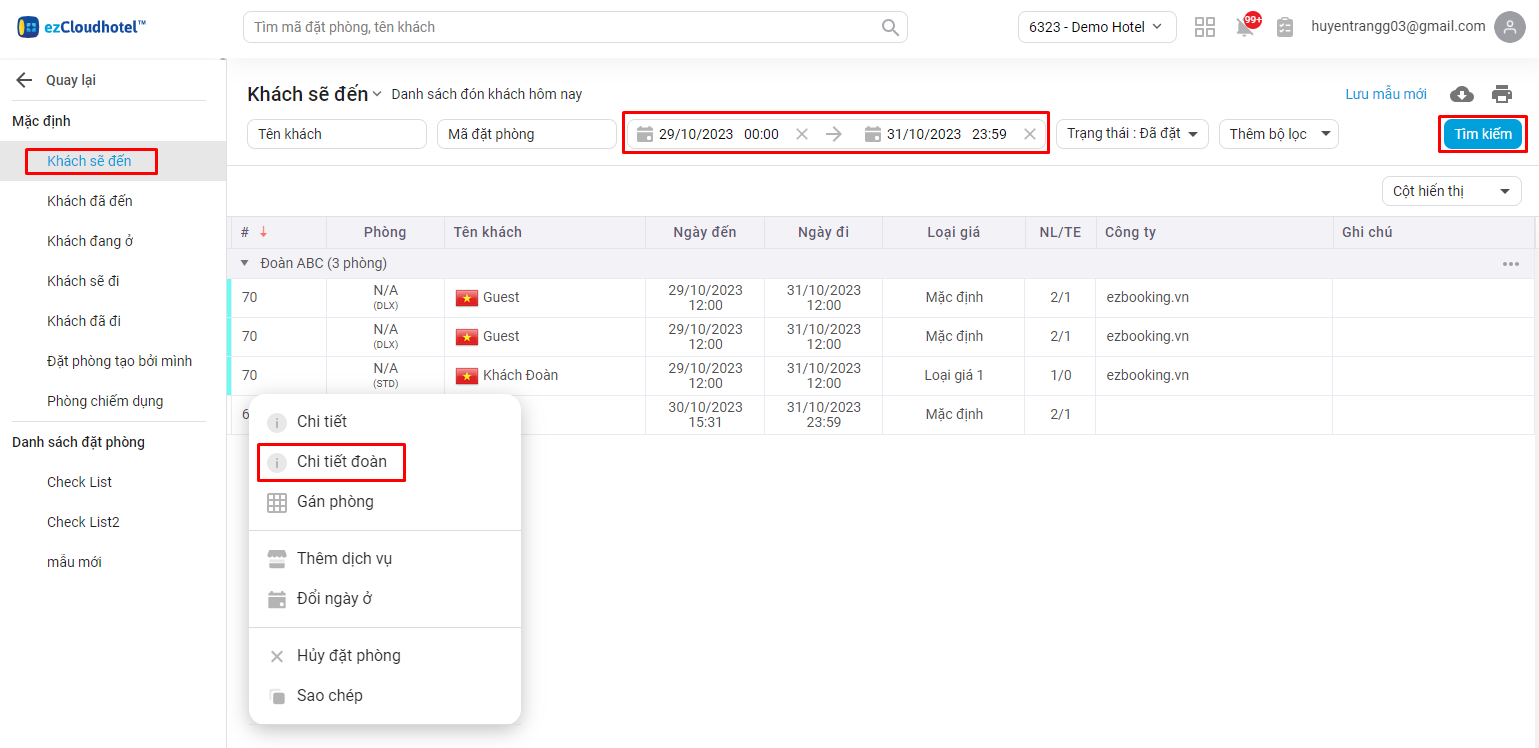Collapse the Đoàn ABC group row

click(x=244, y=264)
